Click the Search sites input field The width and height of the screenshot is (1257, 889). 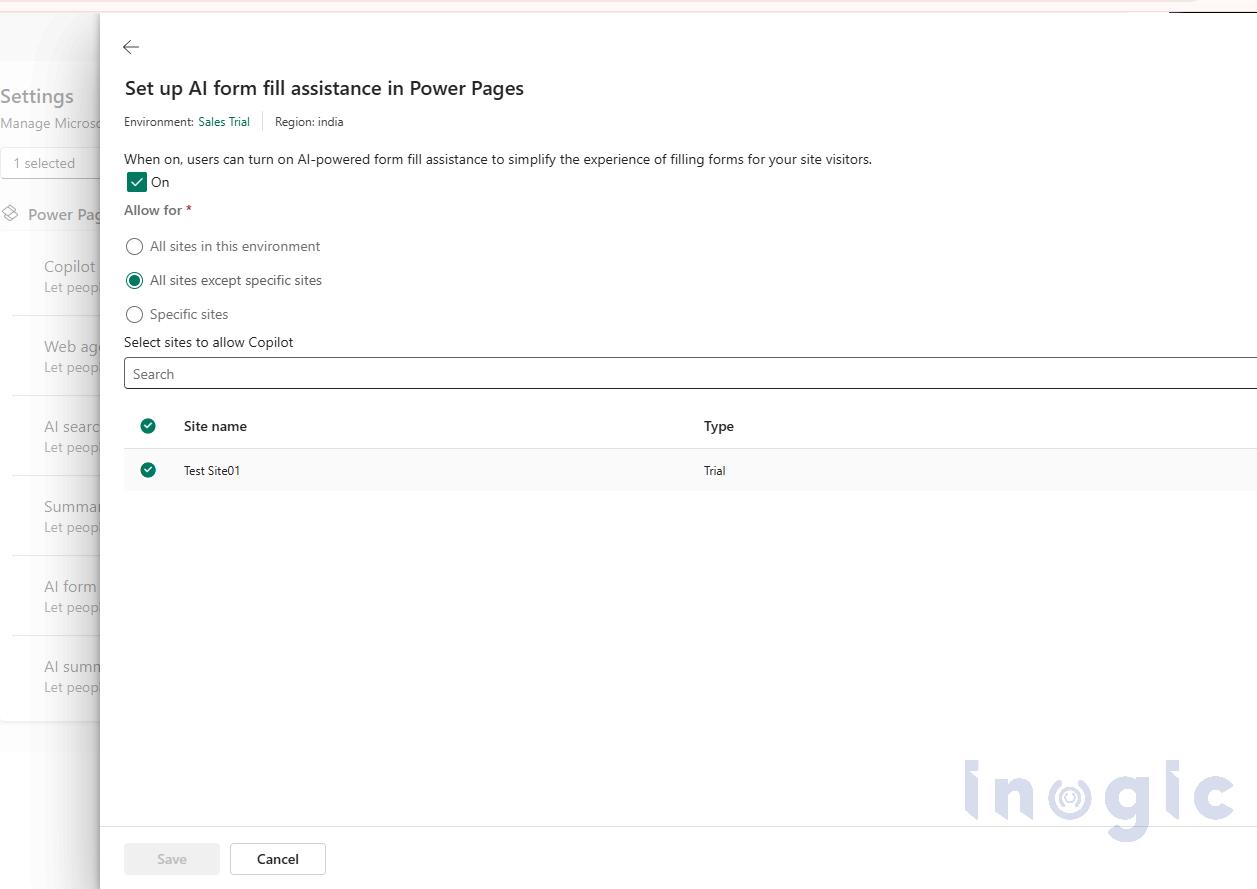click(690, 373)
